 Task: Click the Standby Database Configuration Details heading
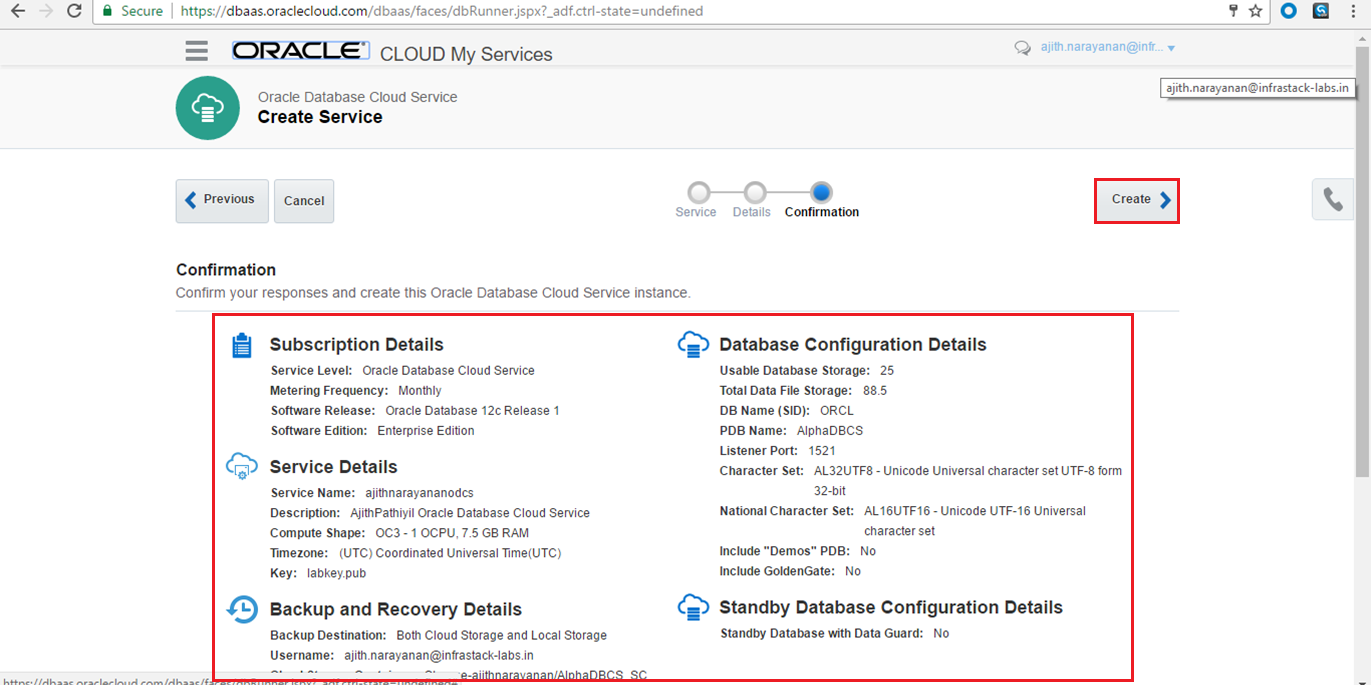pos(891,607)
